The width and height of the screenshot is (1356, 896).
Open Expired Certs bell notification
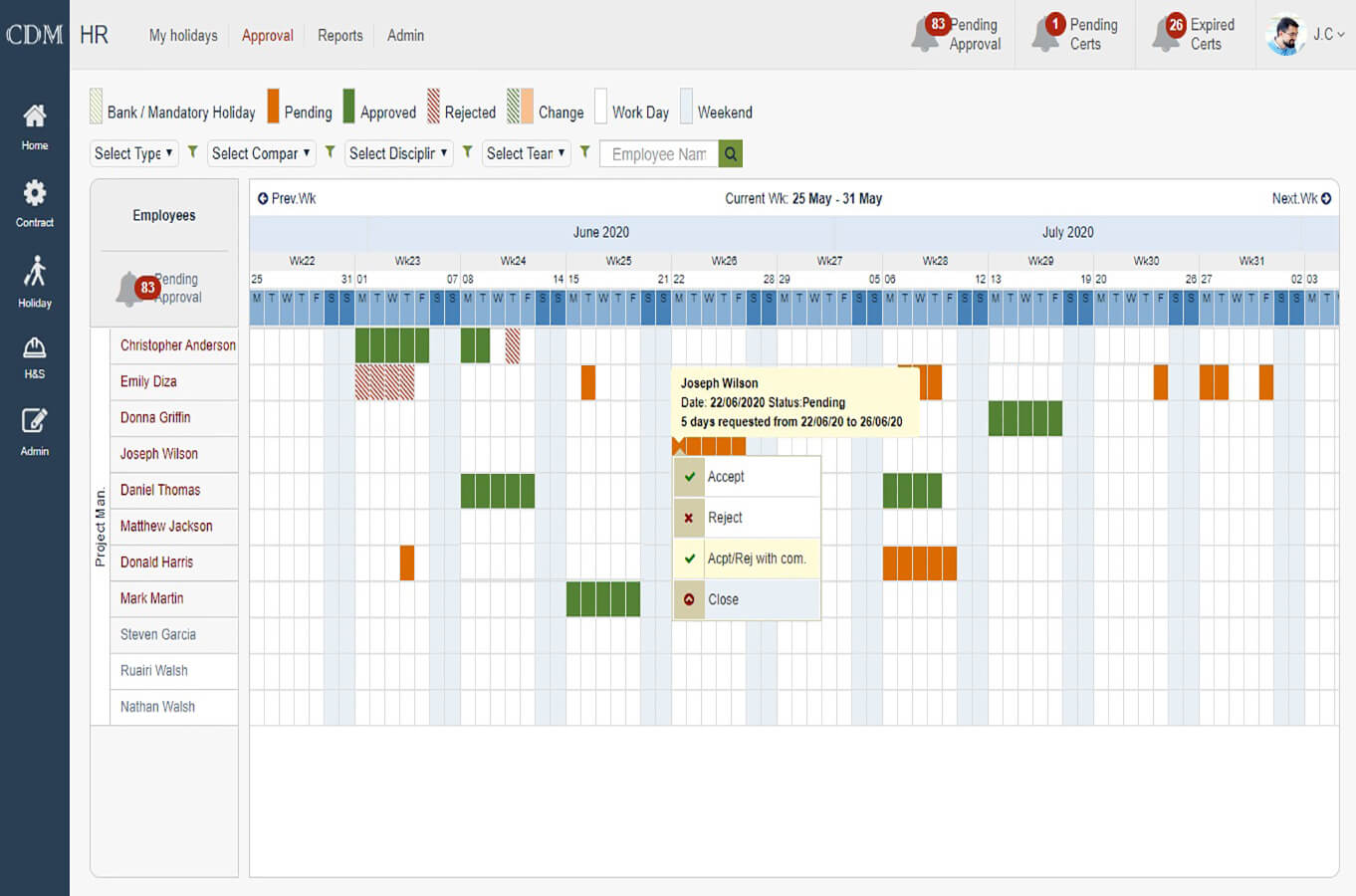[1166, 34]
